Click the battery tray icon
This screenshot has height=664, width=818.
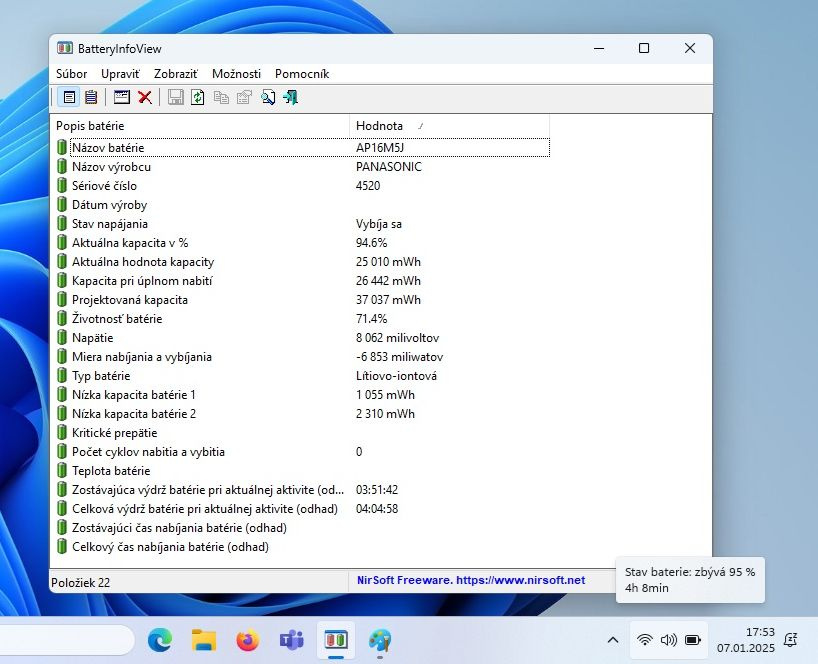click(x=693, y=640)
